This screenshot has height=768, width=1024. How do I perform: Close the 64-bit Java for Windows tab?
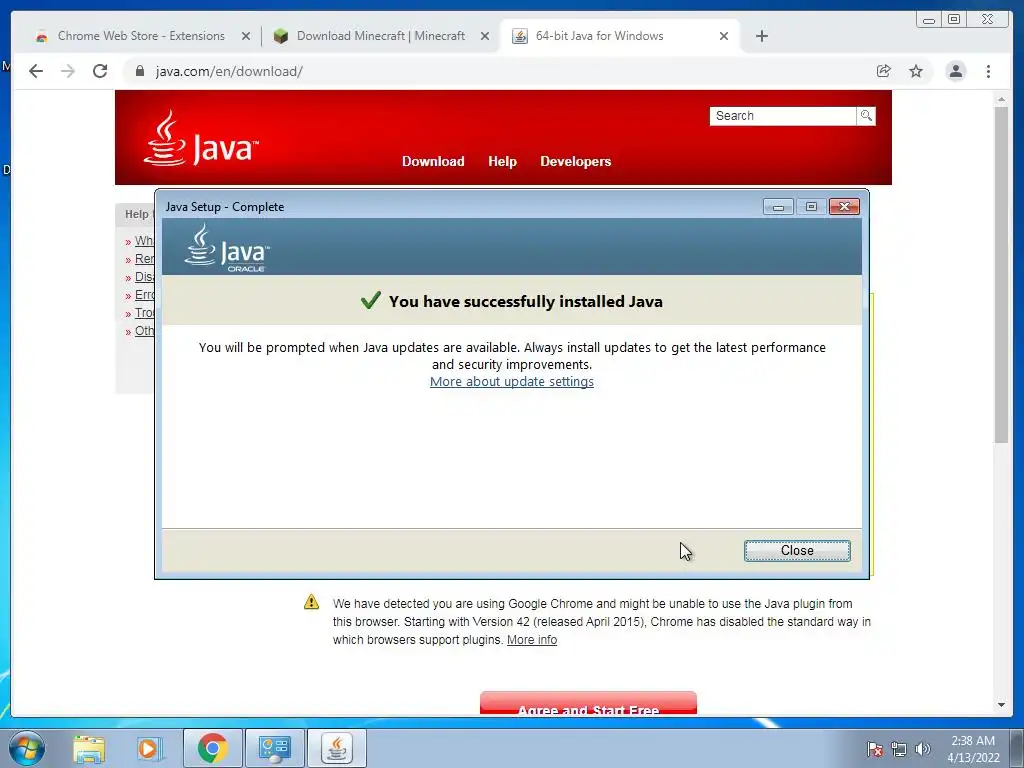point(724,37)
